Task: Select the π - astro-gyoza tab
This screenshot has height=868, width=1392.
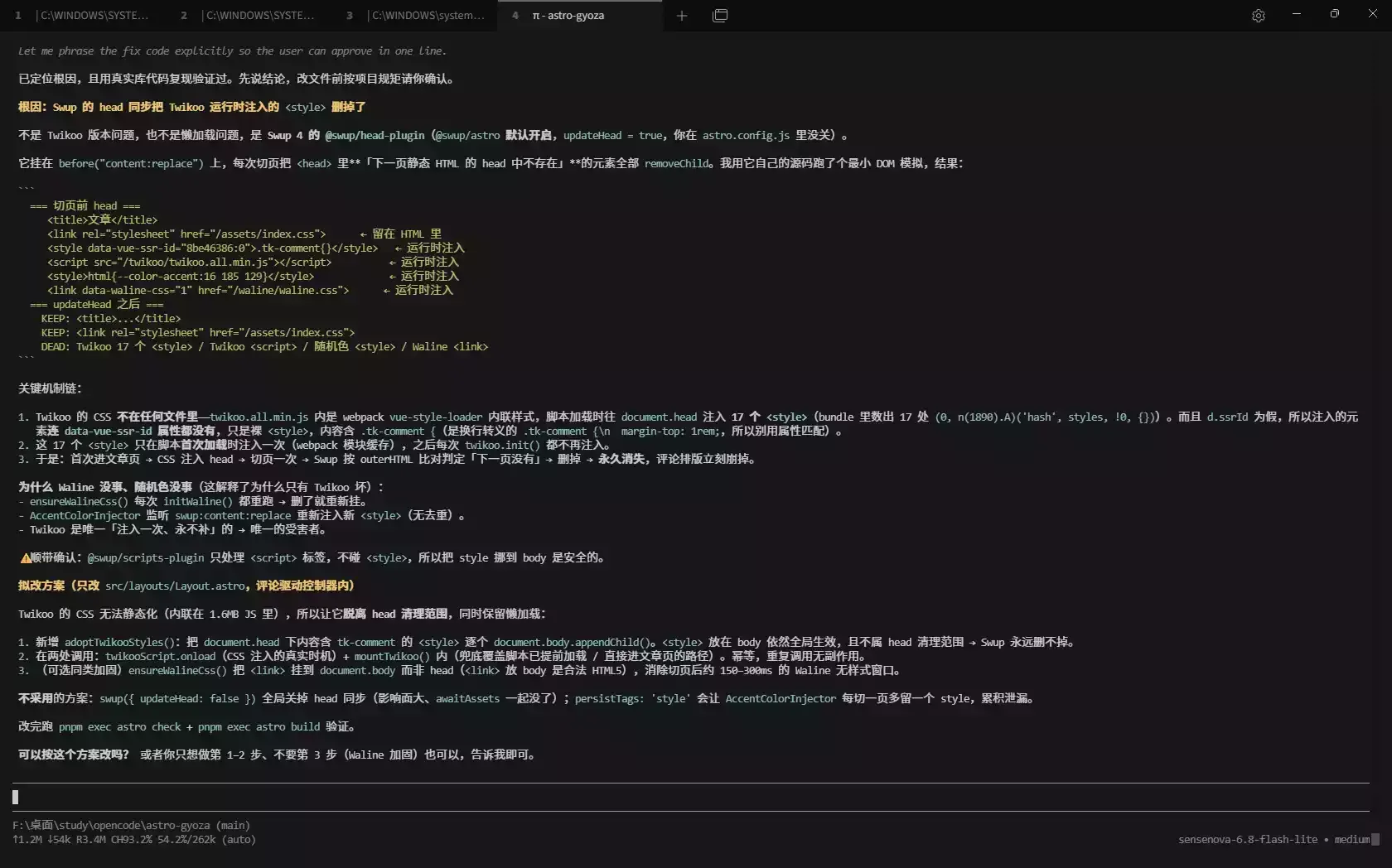Action: 580,16
